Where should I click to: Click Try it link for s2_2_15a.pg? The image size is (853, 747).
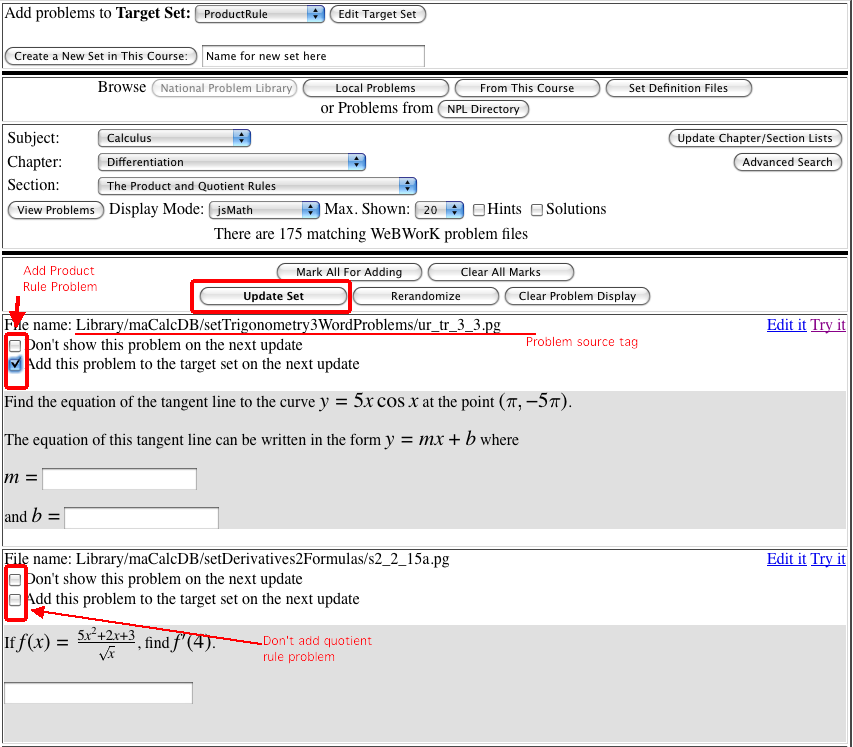[828, 559]
